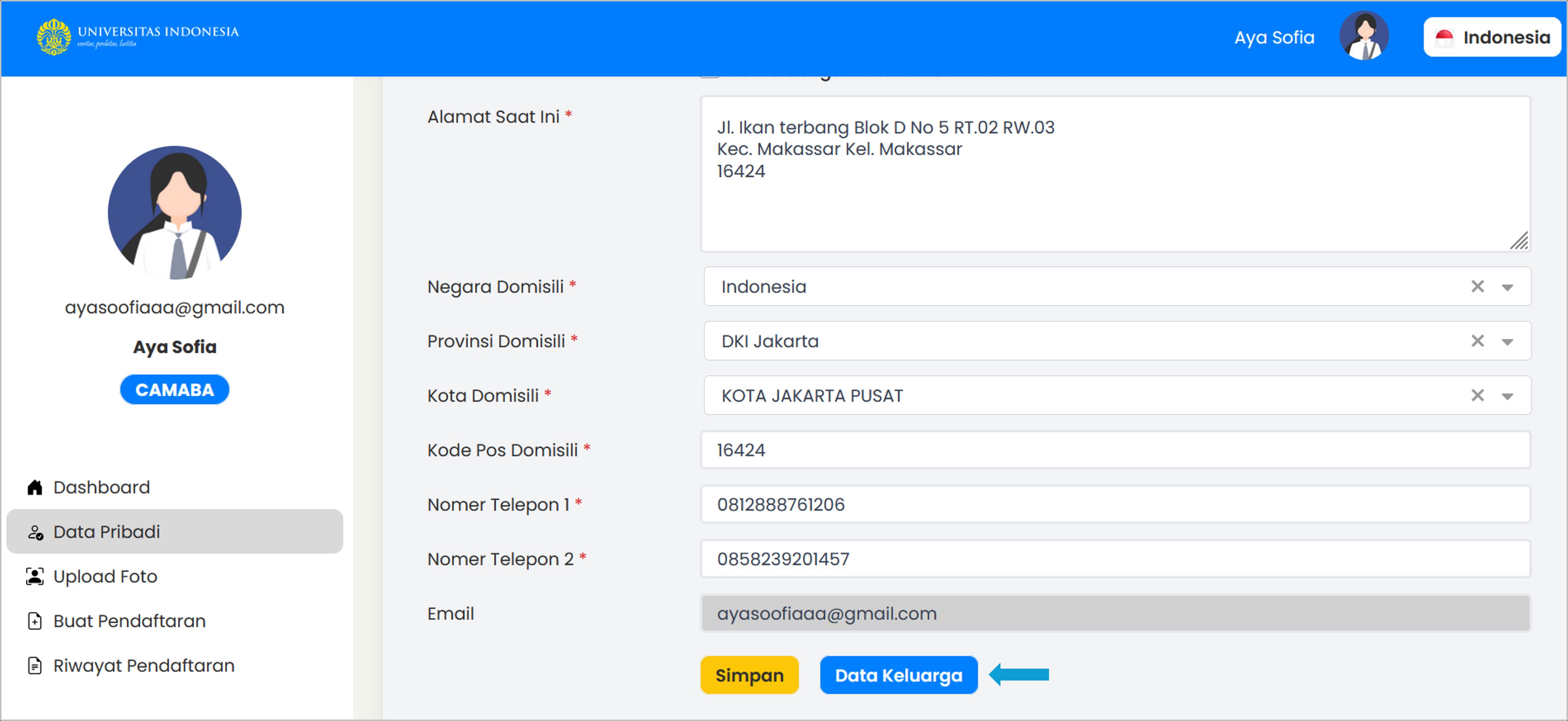Go to Riwayat Pendaftaran menu
The image size is (1568, 721).
click(x=144, y=666)
